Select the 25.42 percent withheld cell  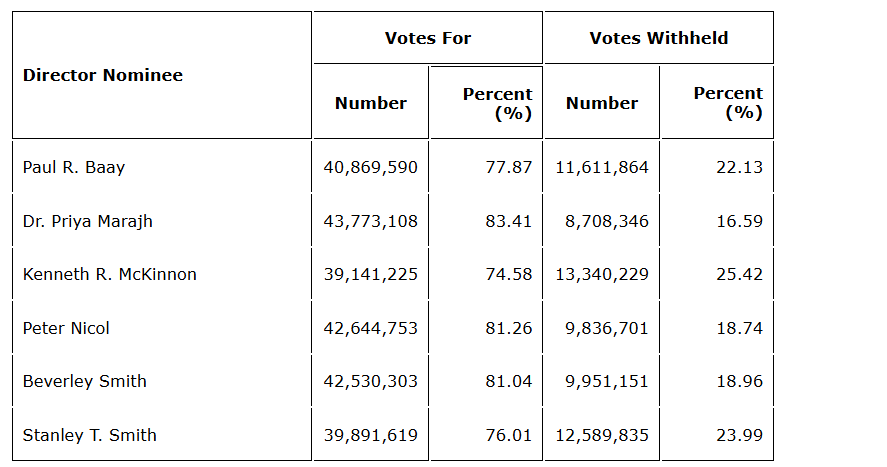pos(739,274)
